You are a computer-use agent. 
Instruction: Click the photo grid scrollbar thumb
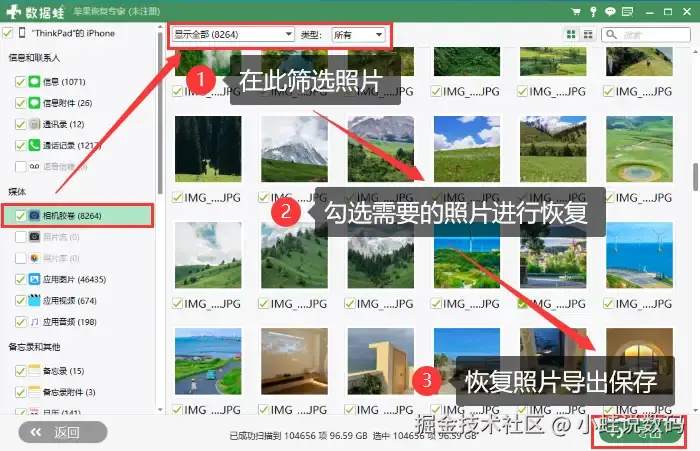[x=696, y=177]
